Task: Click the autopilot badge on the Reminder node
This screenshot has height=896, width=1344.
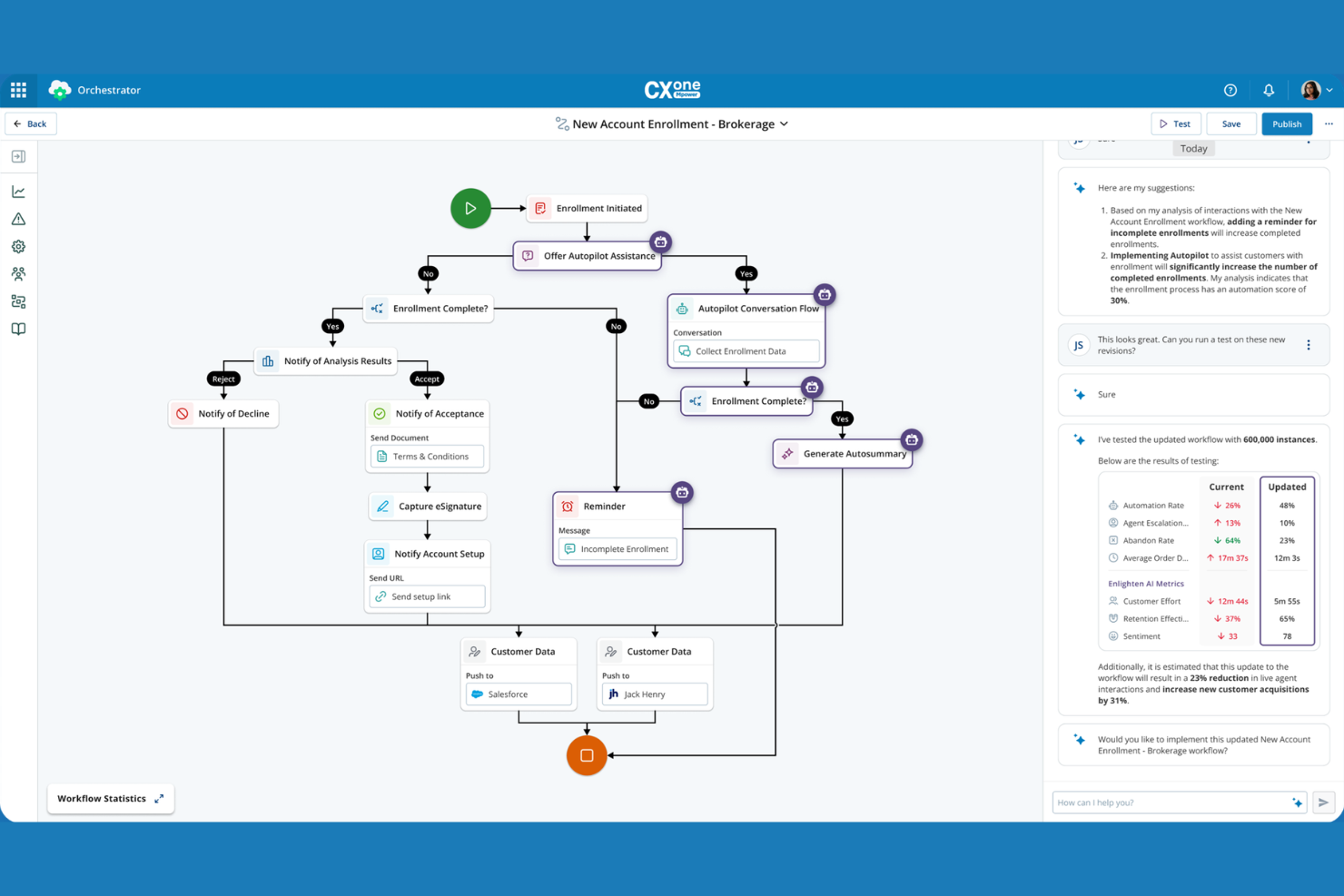Action: (682, 492)
